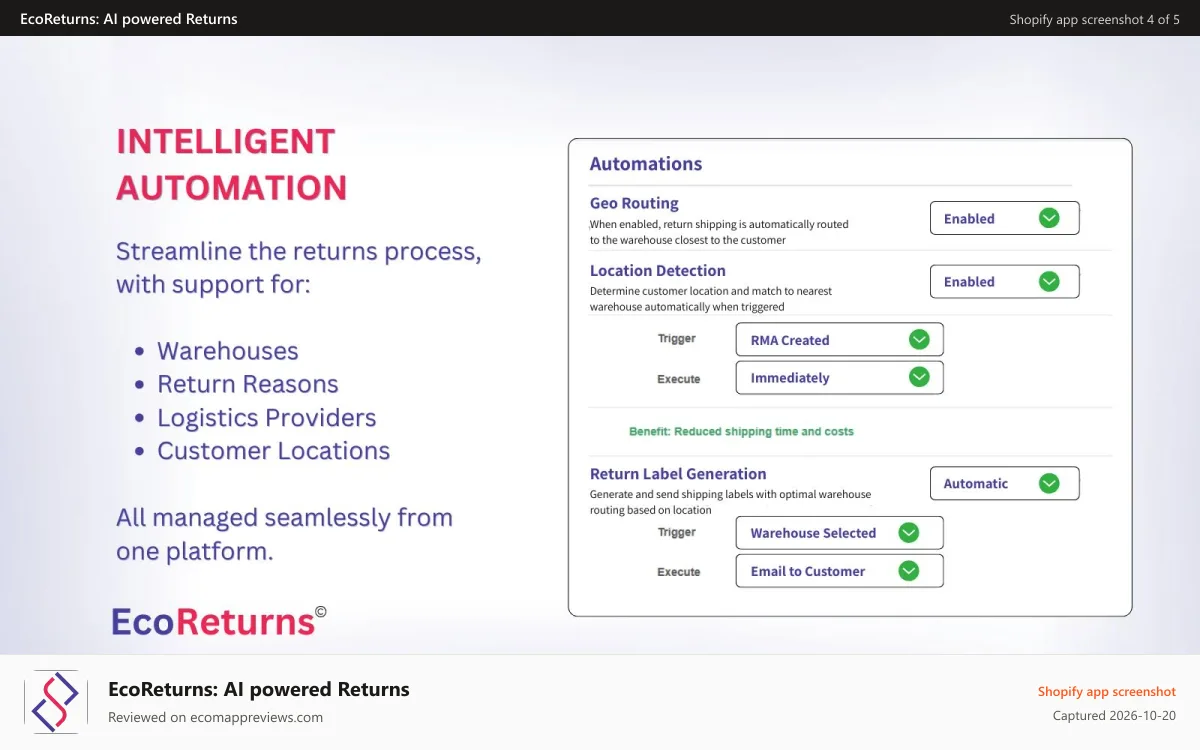
Task: Click the green chevron in Location Detection dropdown
Action: tap(1049, 281)
